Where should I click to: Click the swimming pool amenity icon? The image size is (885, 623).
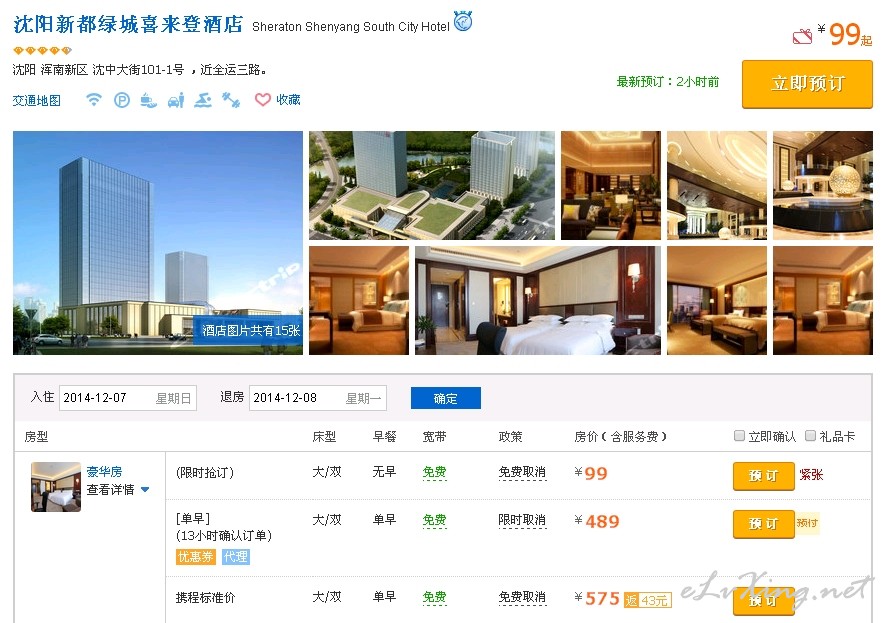coord(203,100)
